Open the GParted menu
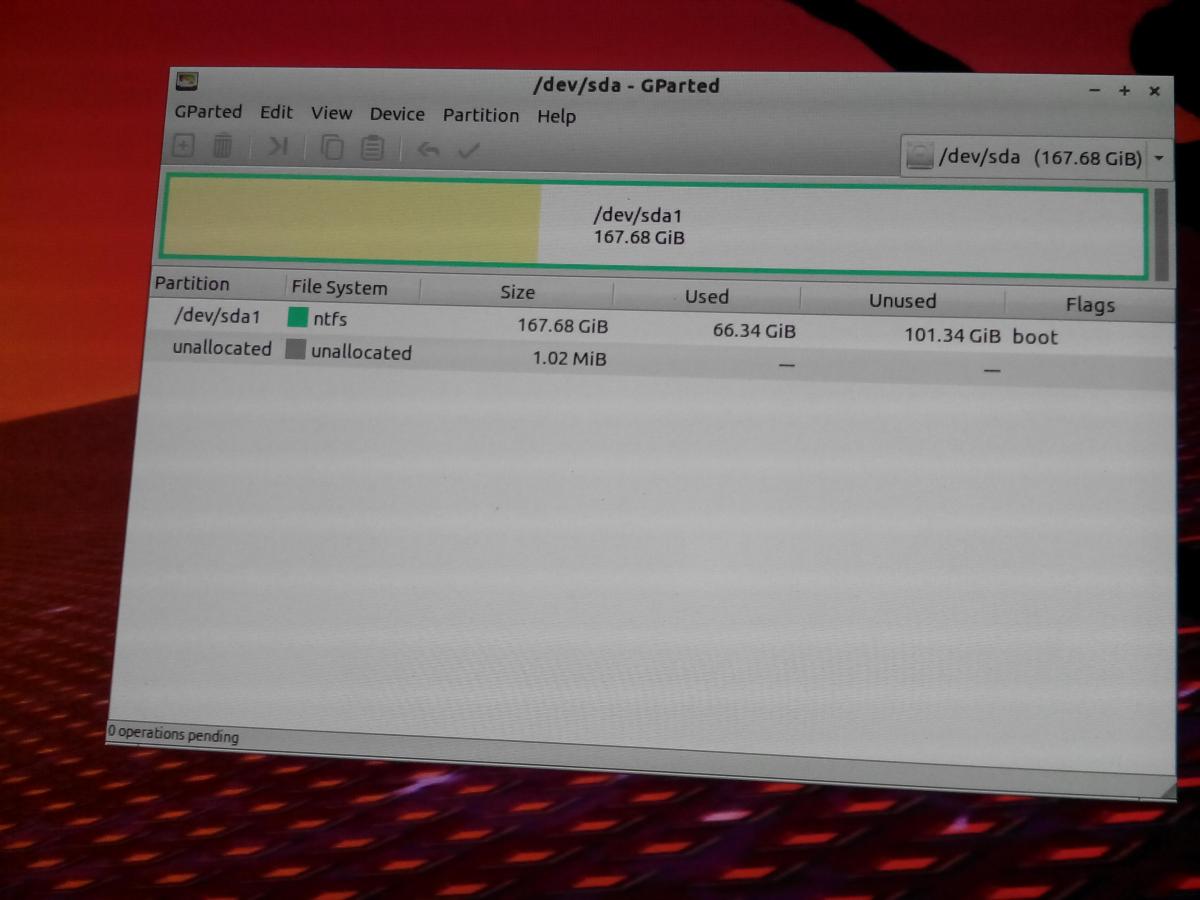Screen dimensions: 1200x900 pyautogui.click(x=208, y=111)
